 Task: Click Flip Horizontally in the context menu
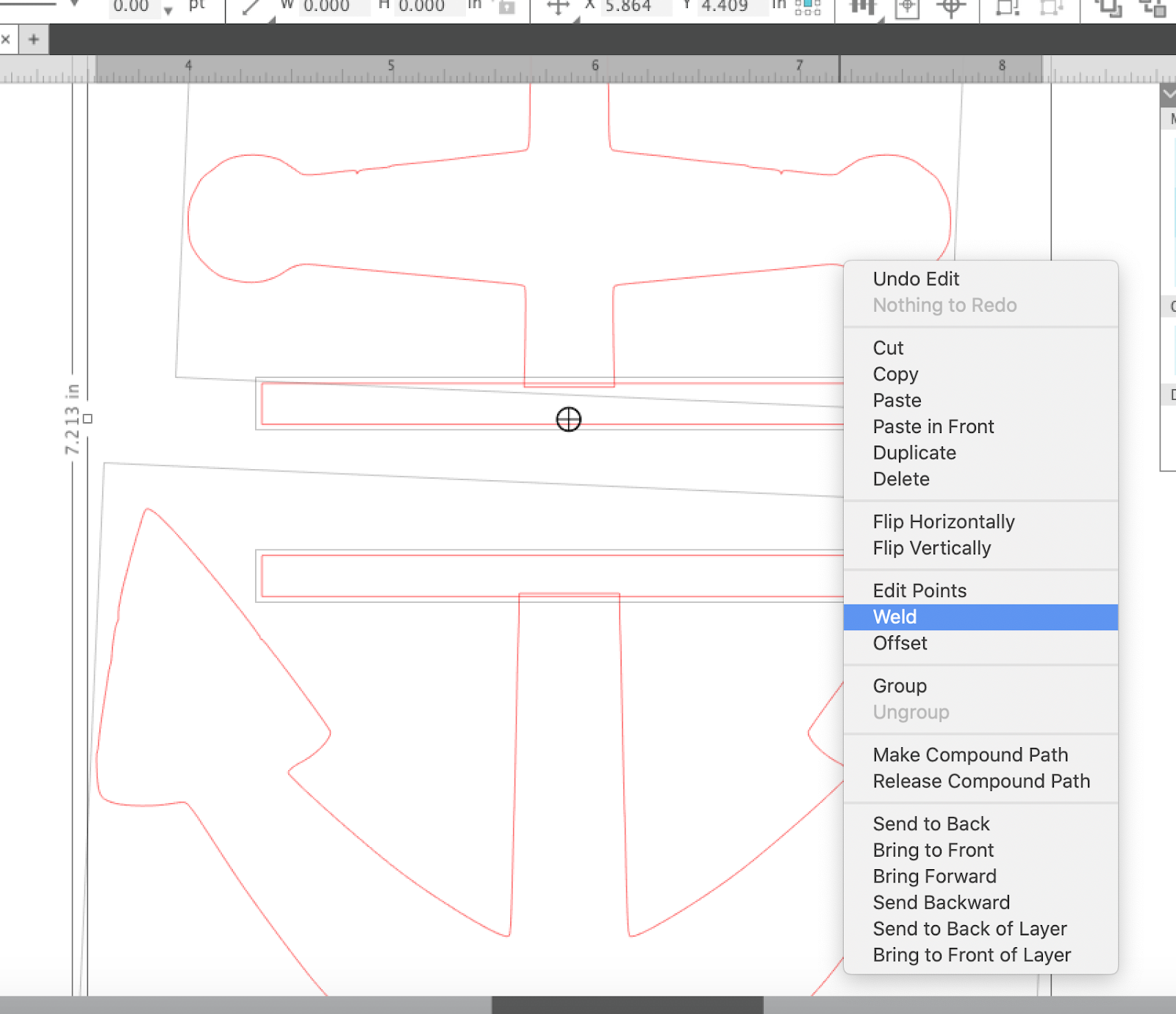pos(943,521)
